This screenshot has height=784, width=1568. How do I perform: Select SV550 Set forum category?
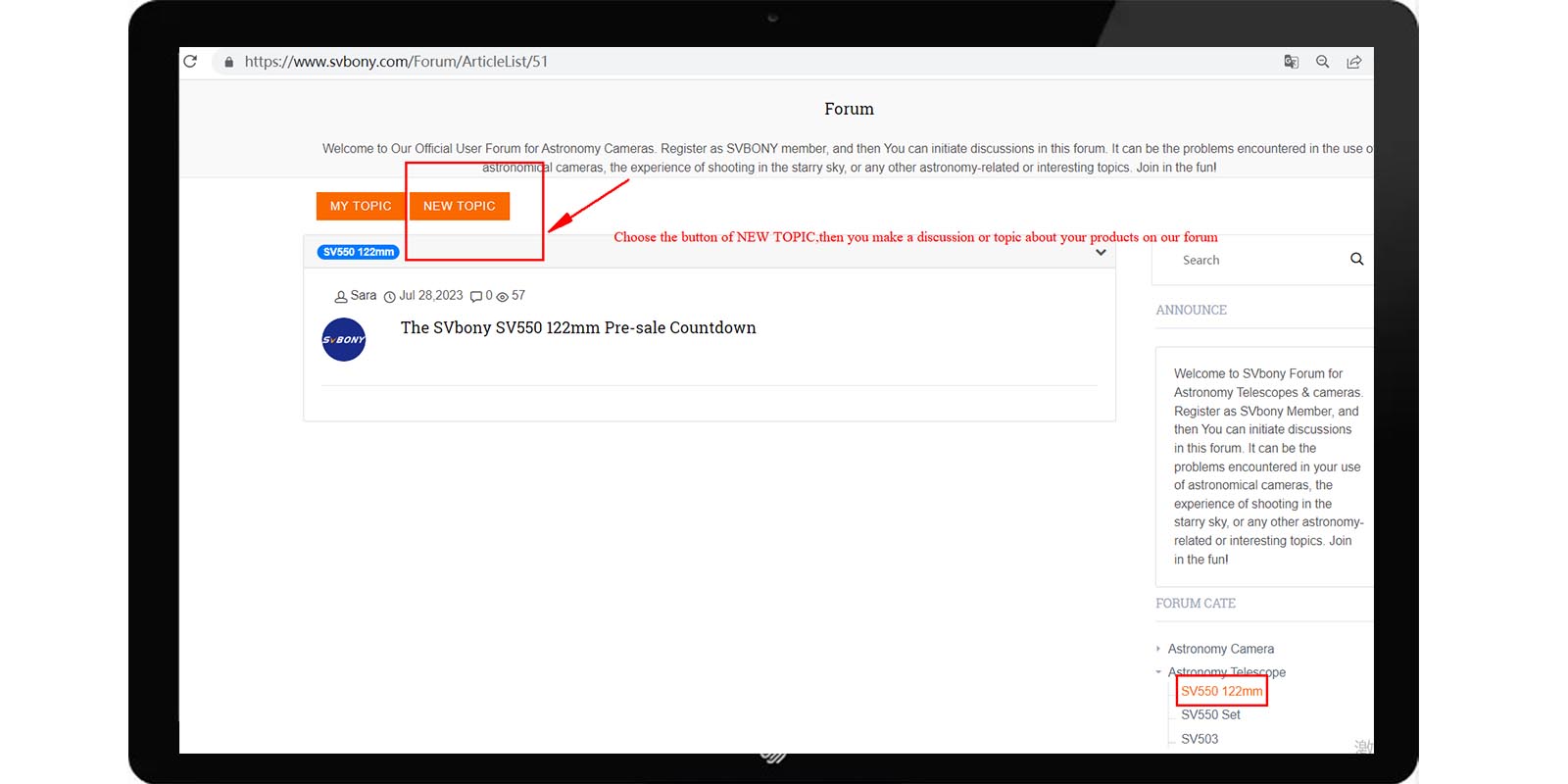[1210, 715]
